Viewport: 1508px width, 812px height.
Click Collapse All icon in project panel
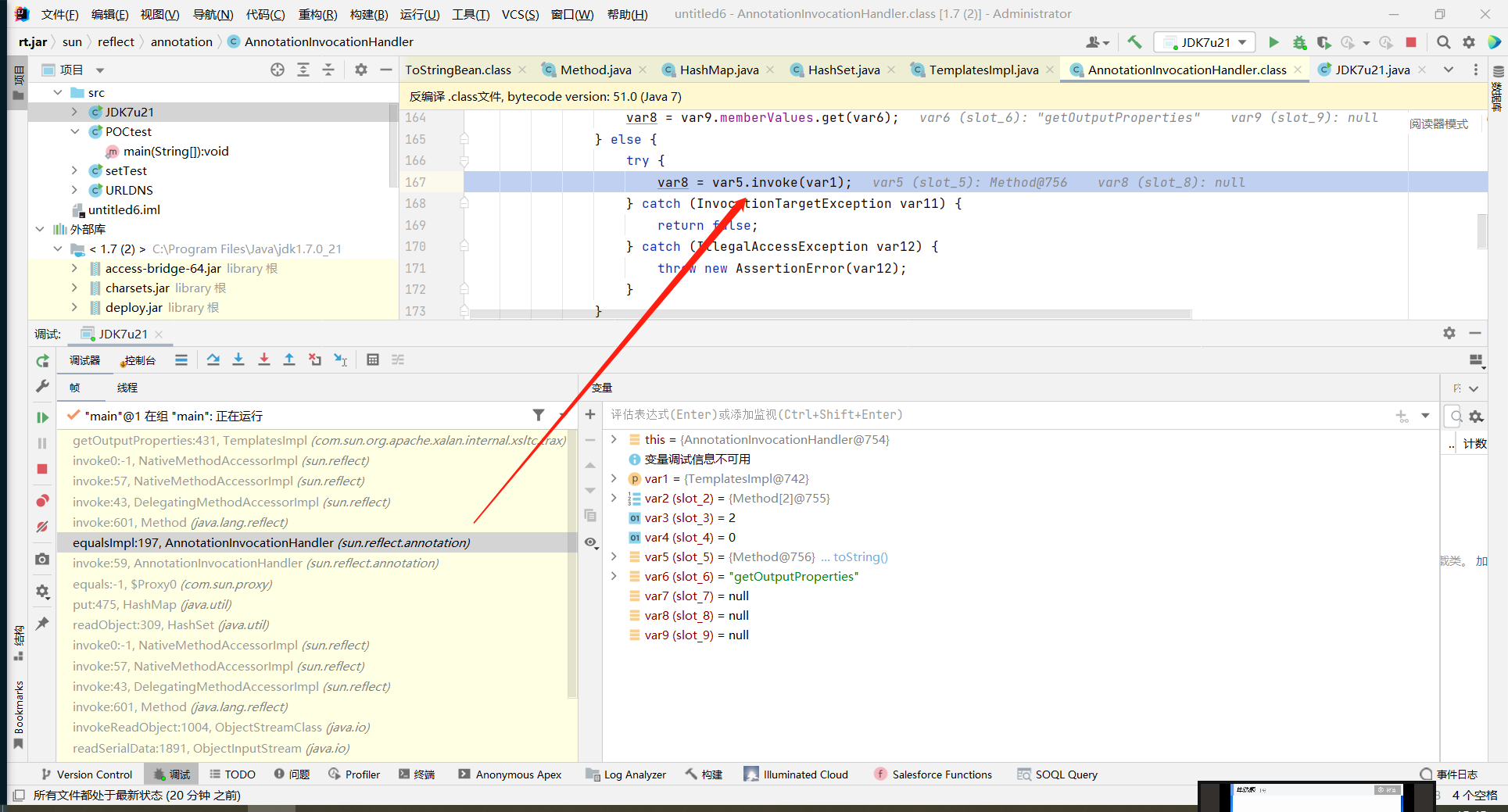pyautogui.click(x=328, y=70)
